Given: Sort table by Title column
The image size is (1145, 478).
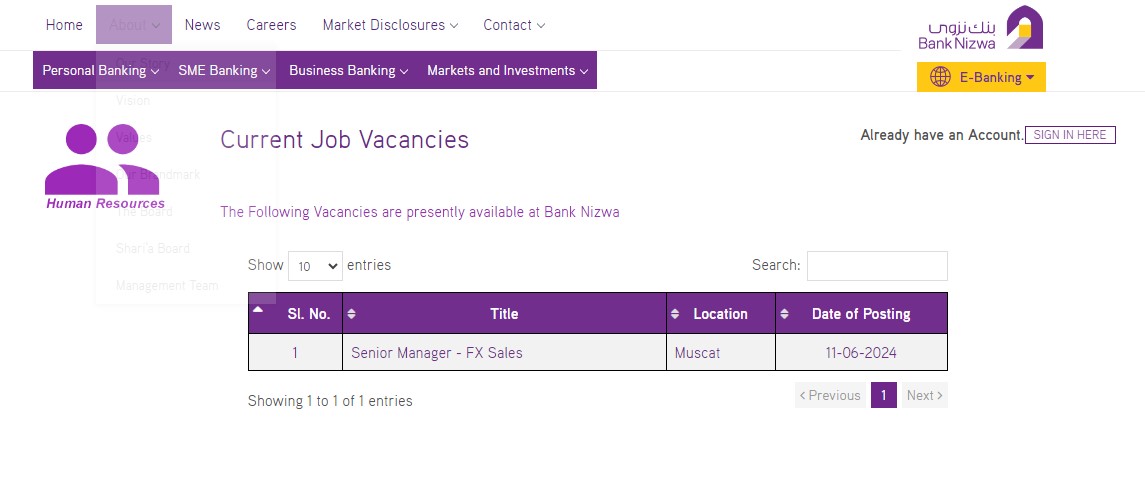Looking at the screenshot, I should point(504,314).
